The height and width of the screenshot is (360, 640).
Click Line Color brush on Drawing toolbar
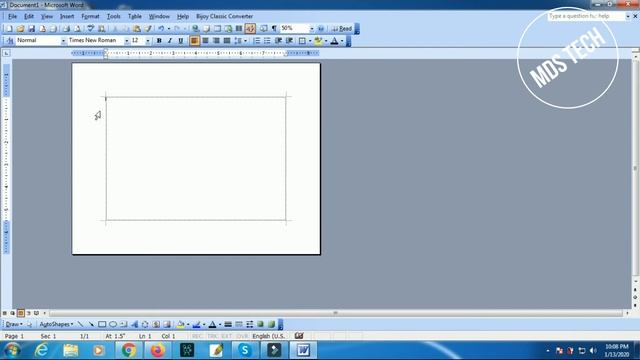click(196, 324)
